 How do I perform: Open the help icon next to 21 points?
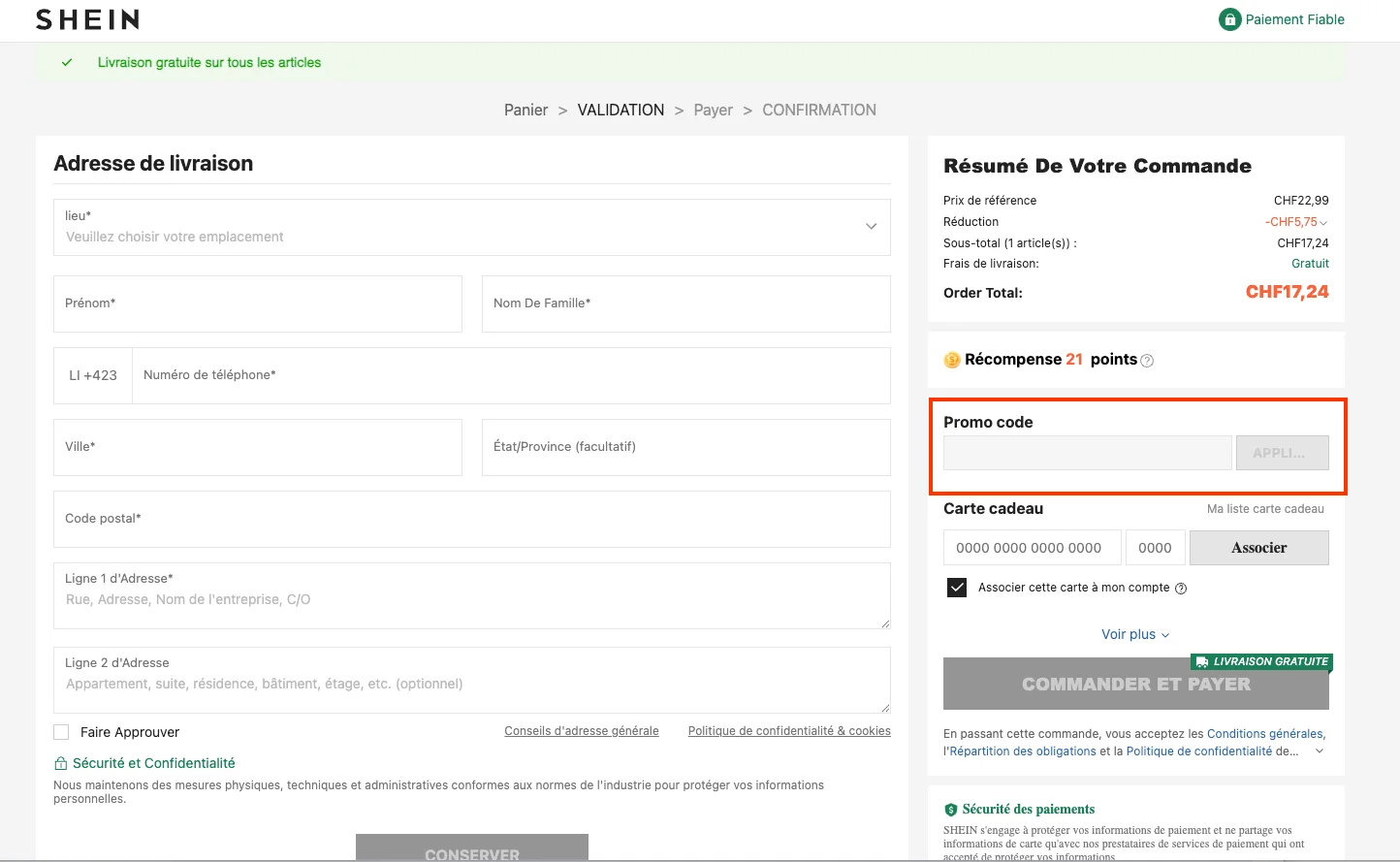[1147, 360]
